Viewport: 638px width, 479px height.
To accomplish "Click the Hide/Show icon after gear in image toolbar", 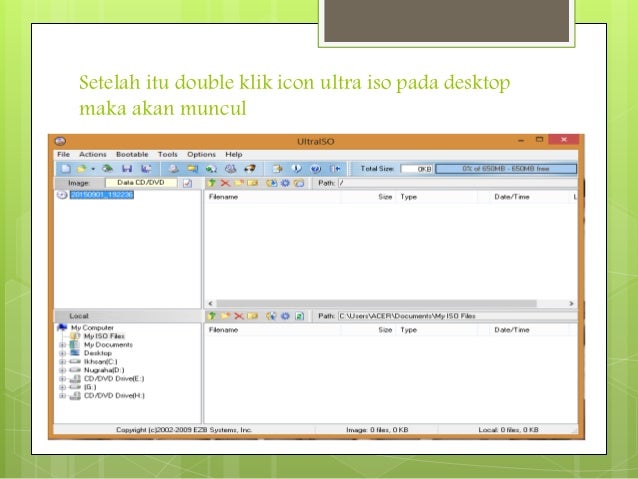I will point(299,183).
